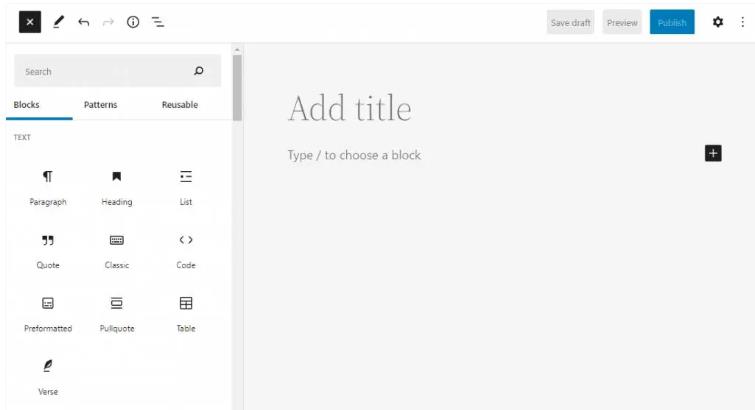Image resolution: width=755 pixels, height=410 pixels.
Task: Close the block inserter panel
Action: [x=29, y=22]
